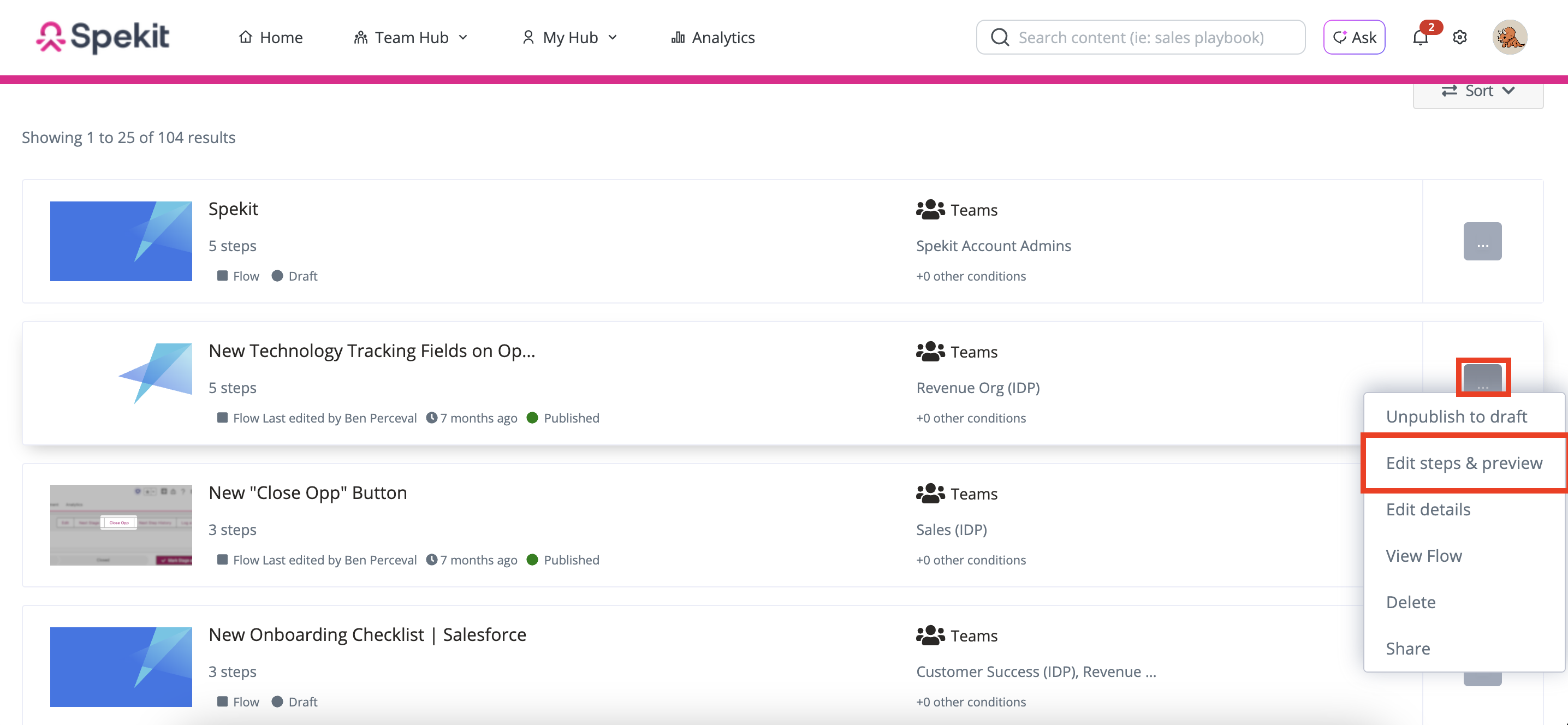
Task: Select Edit details option
Action: tap(1428, 509)
